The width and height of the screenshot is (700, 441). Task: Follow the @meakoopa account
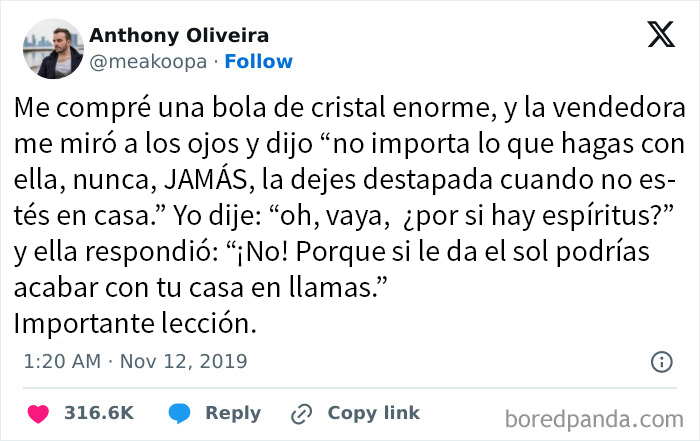pyautogui.click(x=258, y=61)
